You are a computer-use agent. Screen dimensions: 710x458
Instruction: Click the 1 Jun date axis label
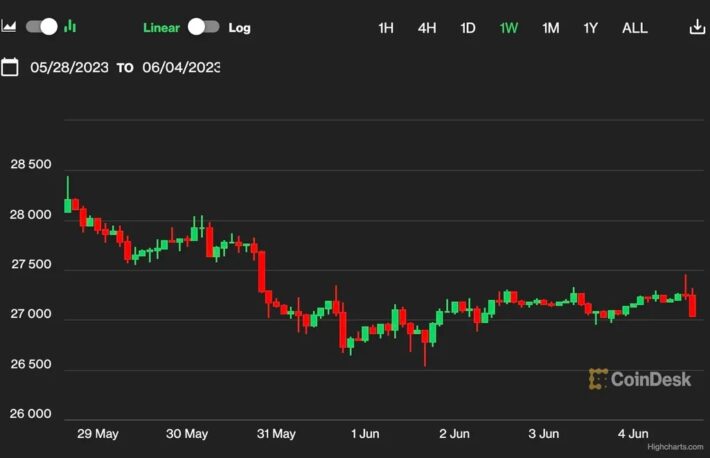click(365, 434)
